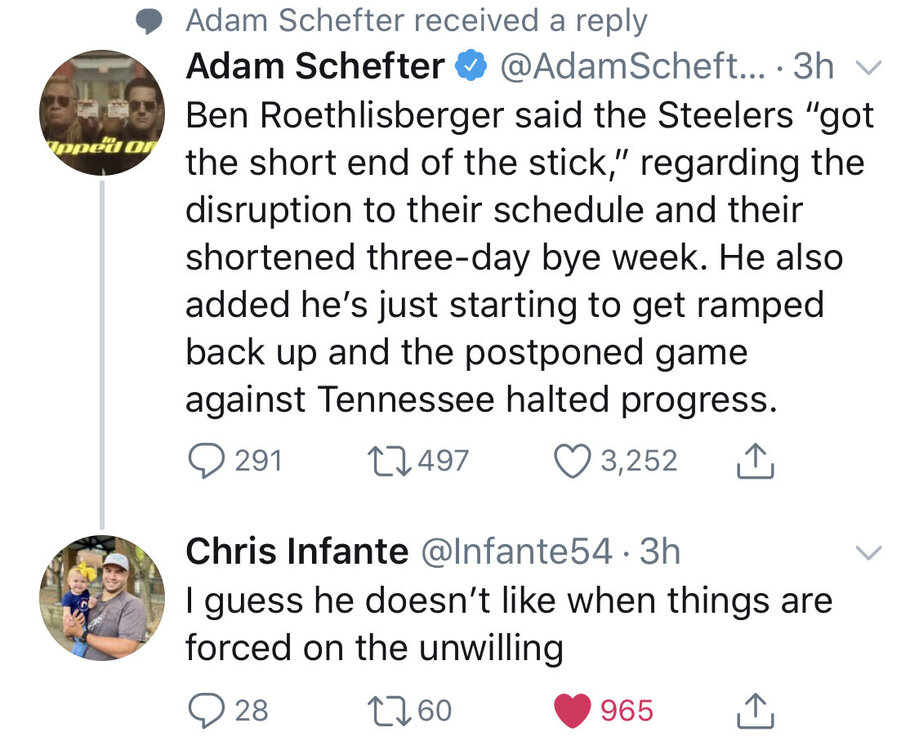
Task: Unlike Chris Infante's reply
Action: [x=572, y=711]
